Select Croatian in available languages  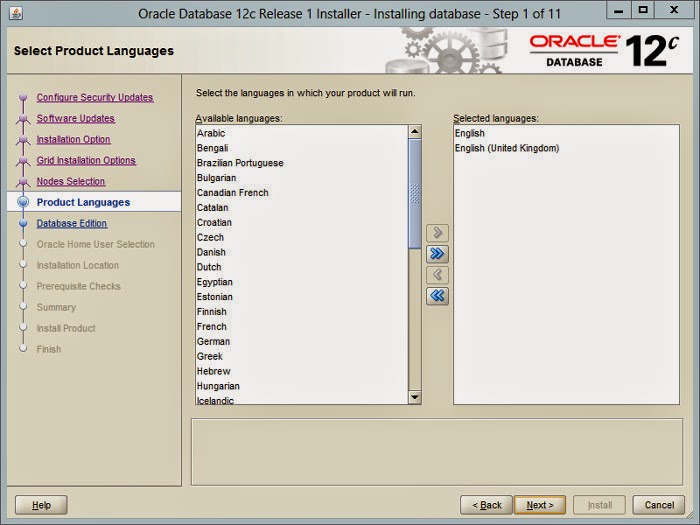click(x=302, y=222)
